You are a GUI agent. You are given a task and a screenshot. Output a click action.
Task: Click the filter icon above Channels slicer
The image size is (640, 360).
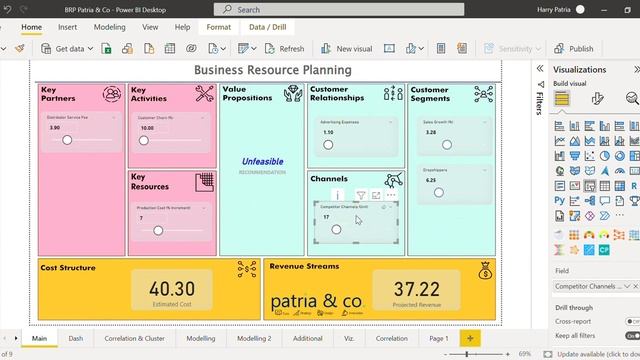[361, 195]
